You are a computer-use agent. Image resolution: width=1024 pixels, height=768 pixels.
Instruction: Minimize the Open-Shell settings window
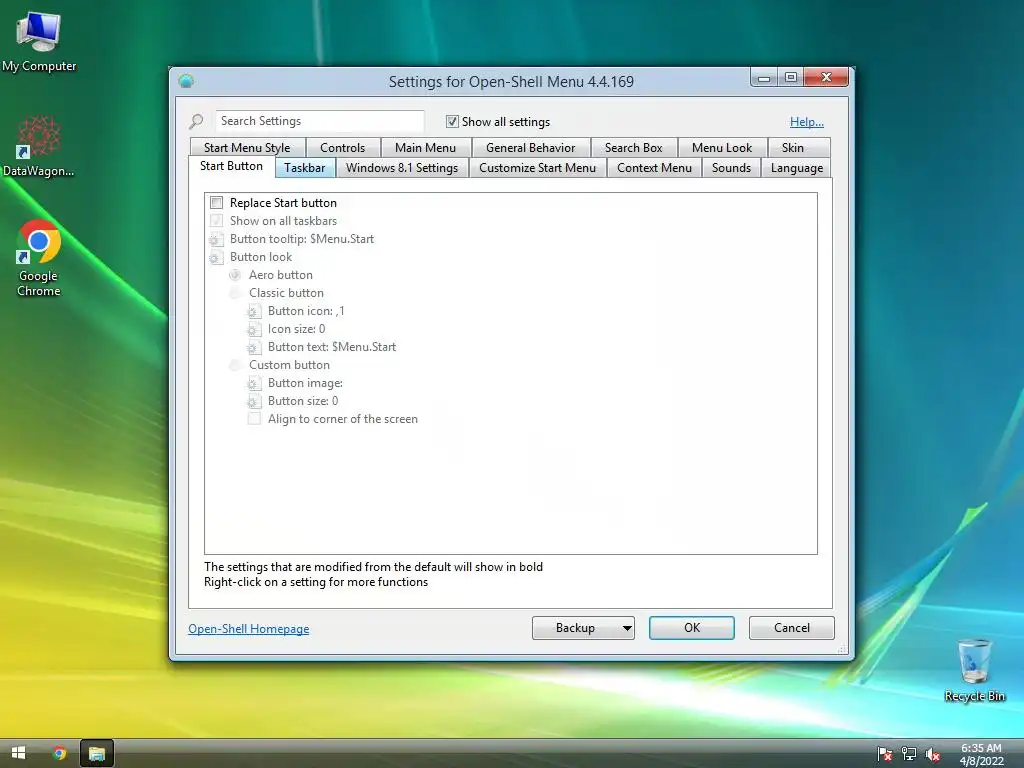[x=764, y=78]
